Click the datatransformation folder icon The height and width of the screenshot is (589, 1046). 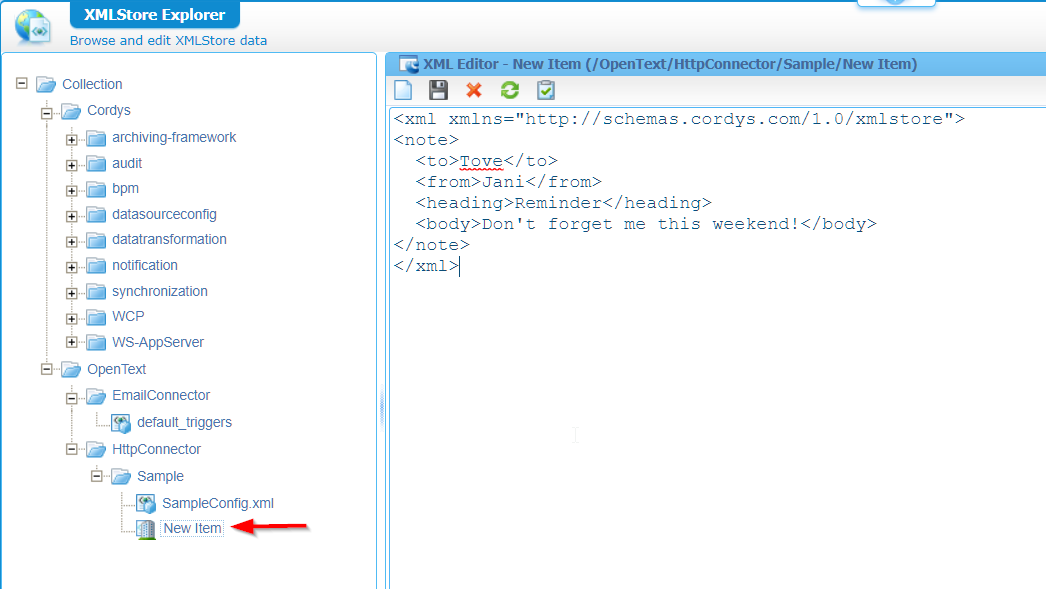tap(96, 240)
